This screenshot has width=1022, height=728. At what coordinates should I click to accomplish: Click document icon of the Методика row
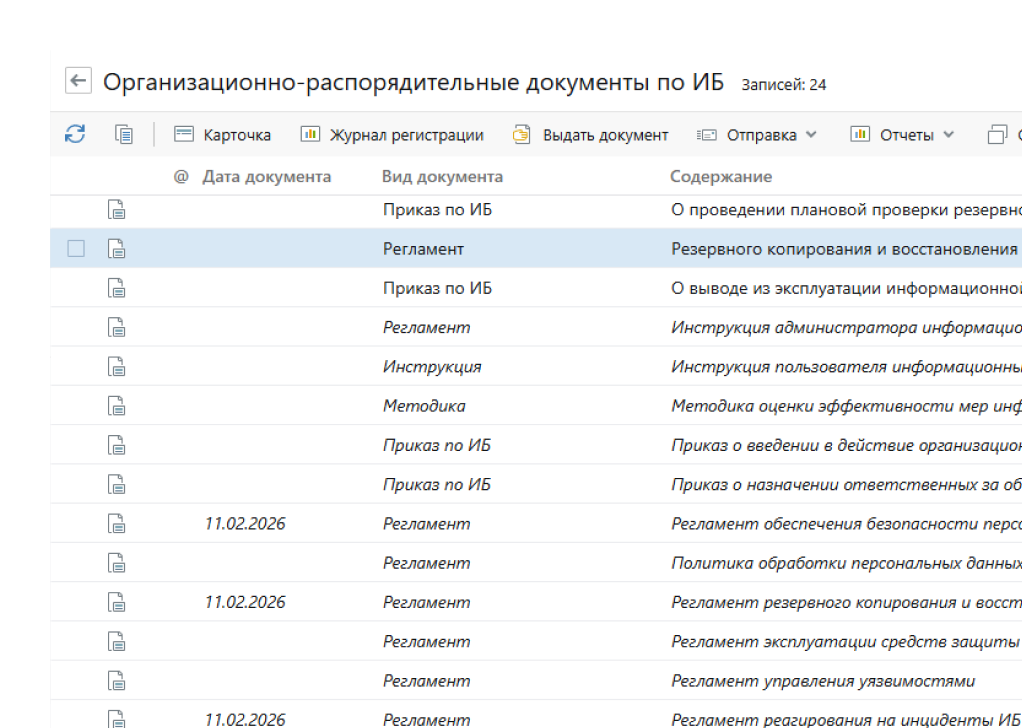(116, 405)
